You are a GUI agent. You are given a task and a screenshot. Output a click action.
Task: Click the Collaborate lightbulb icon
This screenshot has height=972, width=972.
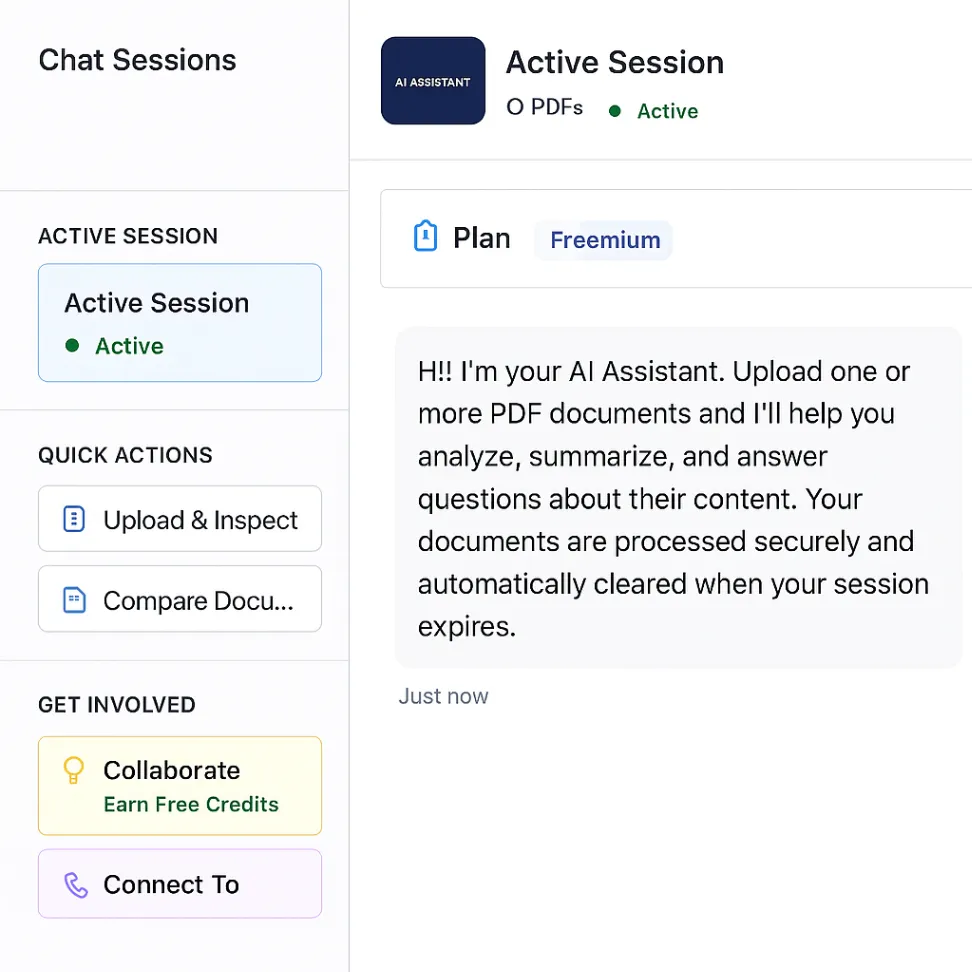(74, 770)
